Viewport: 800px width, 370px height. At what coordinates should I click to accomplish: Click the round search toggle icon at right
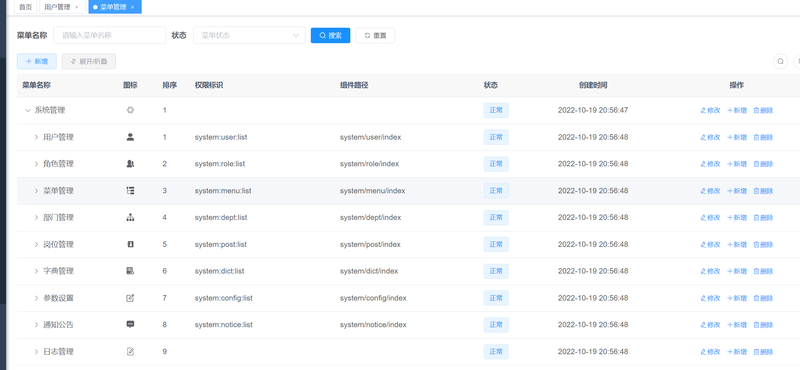780,61
